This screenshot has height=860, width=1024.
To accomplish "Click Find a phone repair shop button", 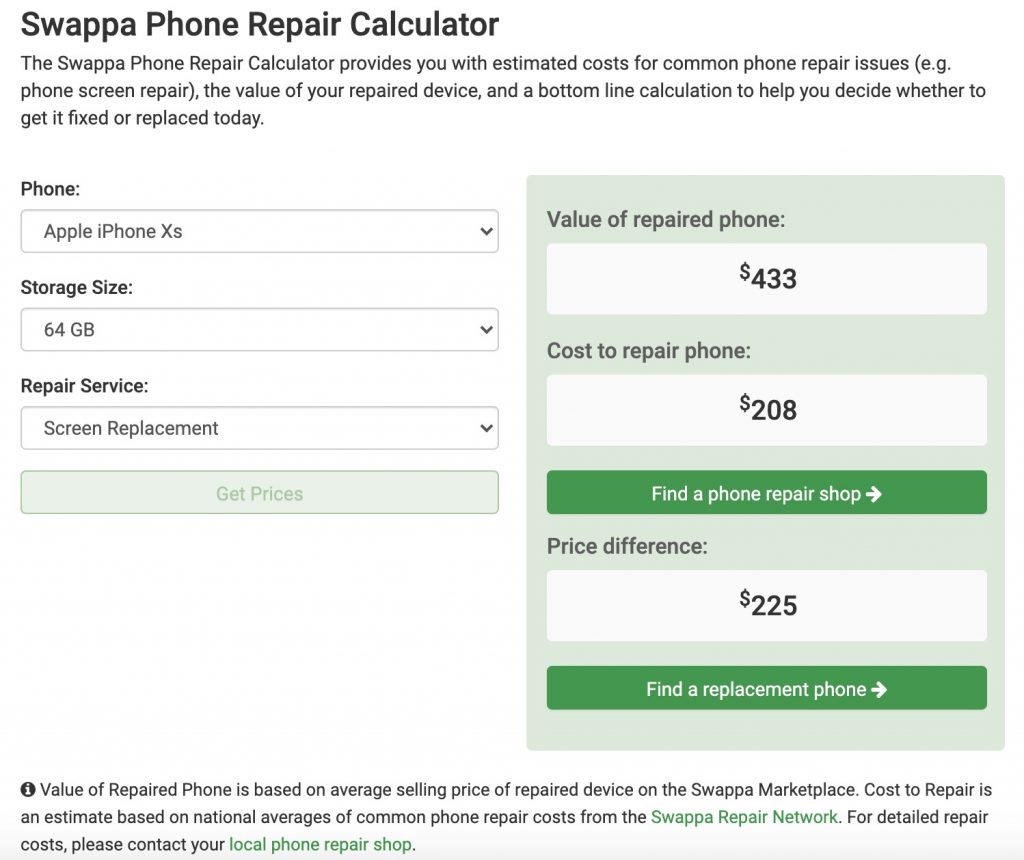I will [767, 493].
